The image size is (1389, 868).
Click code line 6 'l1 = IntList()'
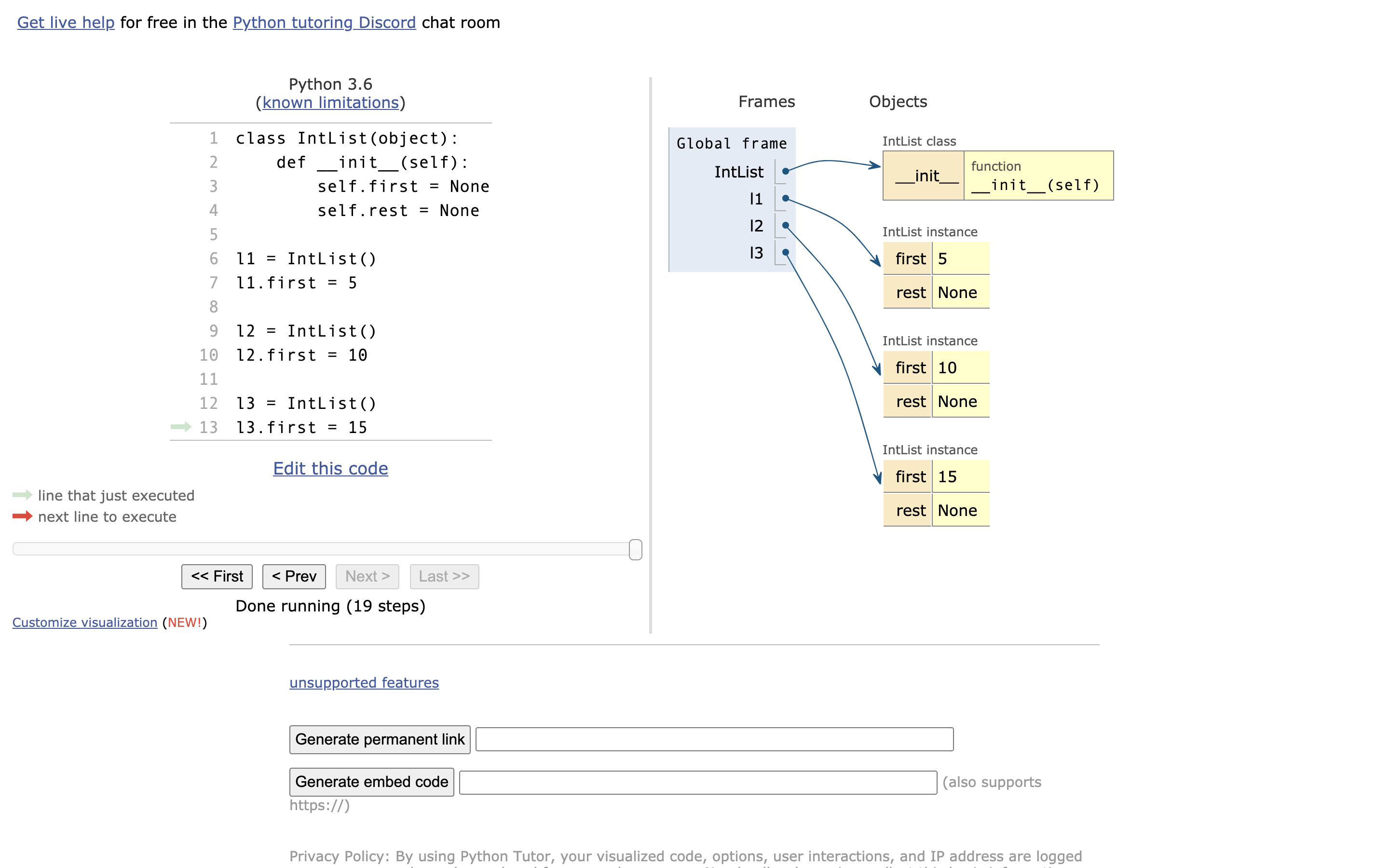[307, 259]
